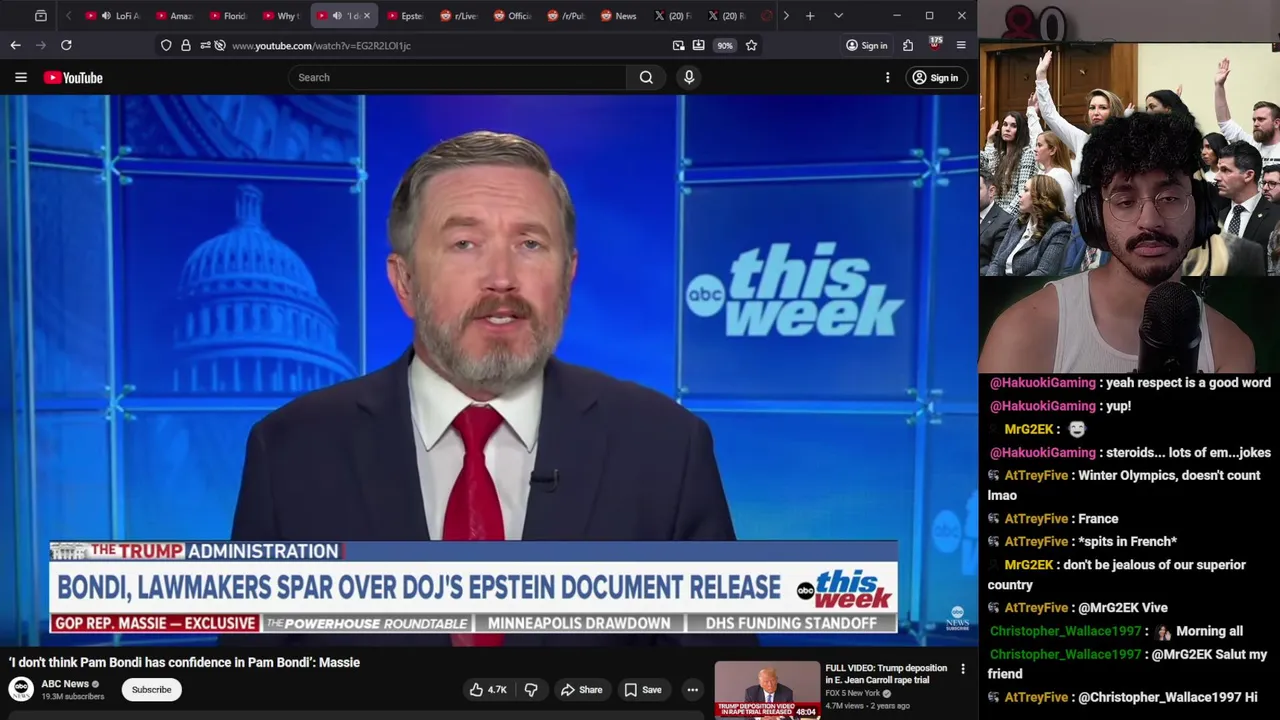
Task: Open options menu for the recommended video
Action: (963, 669)
